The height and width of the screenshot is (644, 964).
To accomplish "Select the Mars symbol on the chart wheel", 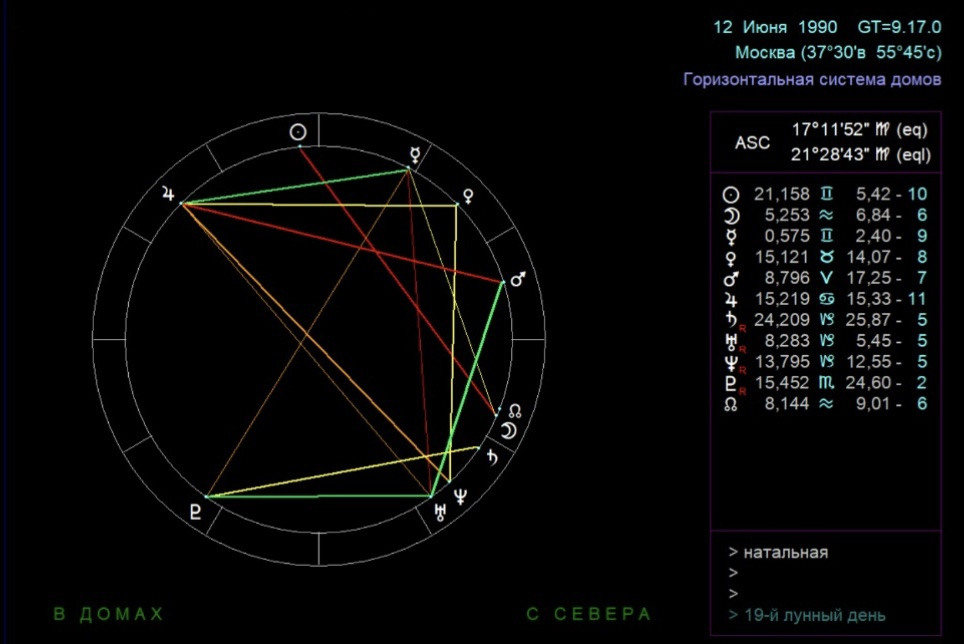I will click(x=517, y=280).
